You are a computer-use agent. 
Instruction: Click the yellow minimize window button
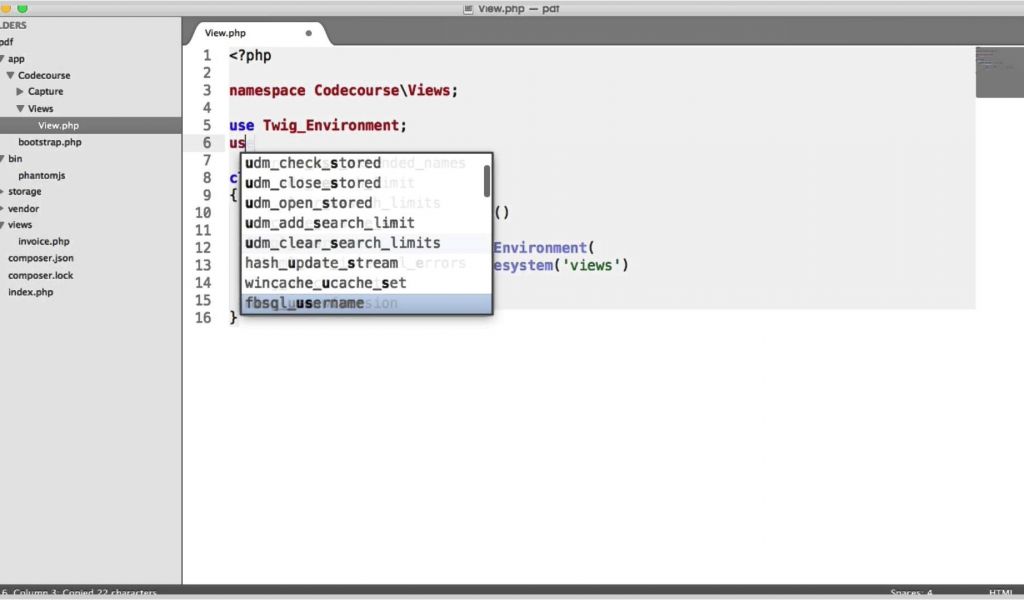pos(6,8)
